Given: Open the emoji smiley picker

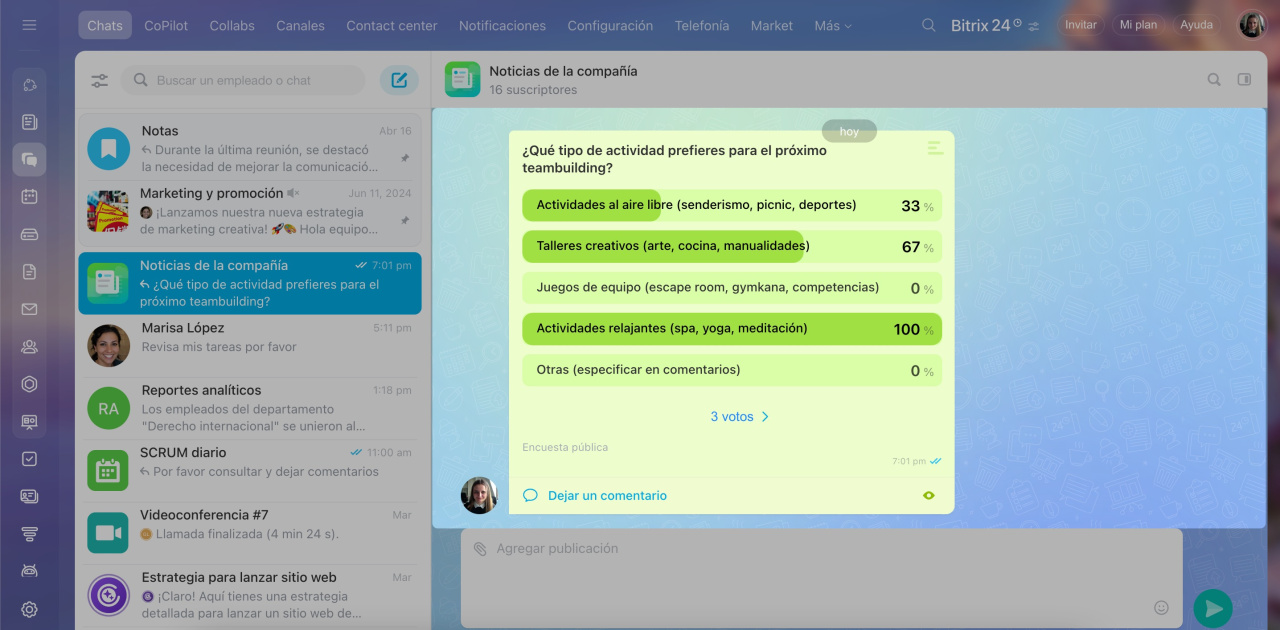Looking at the screenshot, I should coord(1161,607).
